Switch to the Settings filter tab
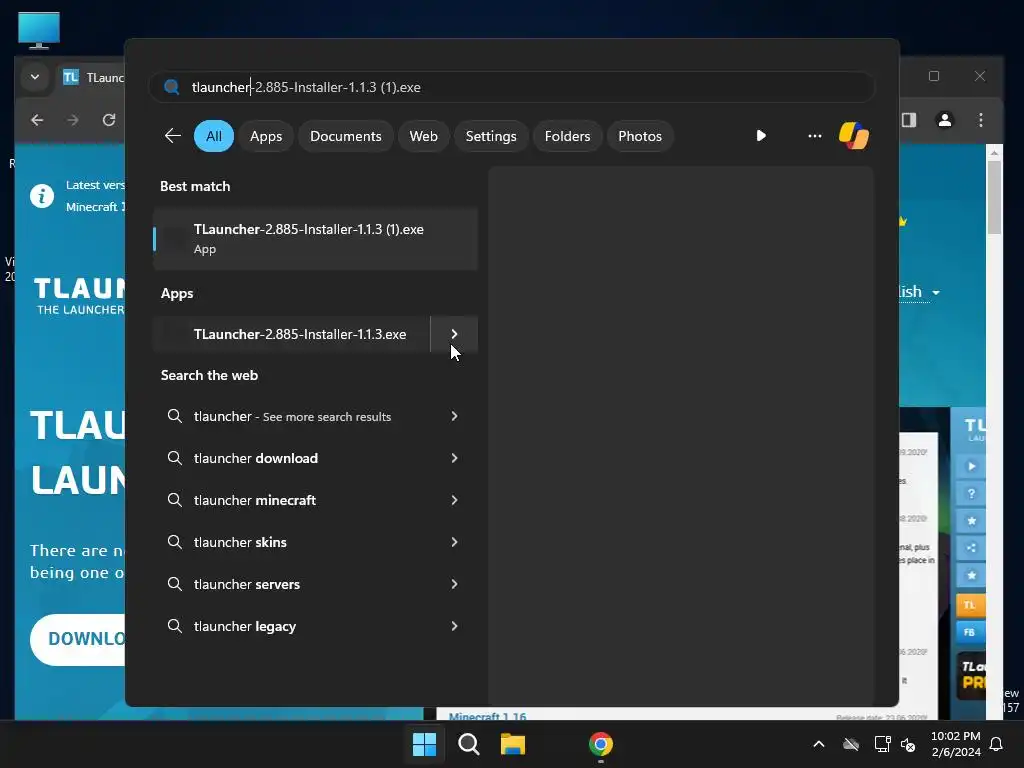The width and height of the screenshot is (1024, 768). pyautogui.click(x=490, y=136)
